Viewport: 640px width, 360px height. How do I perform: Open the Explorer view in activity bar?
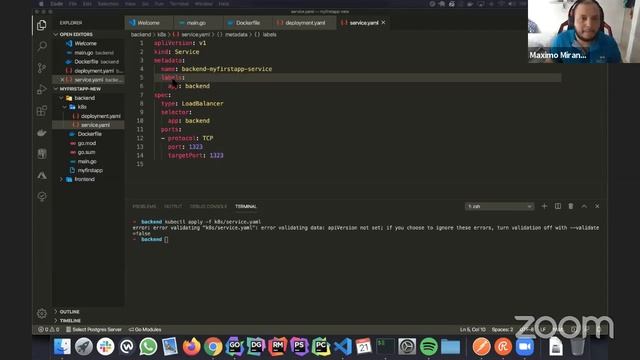pyautogui.click(x=42, y=25)
